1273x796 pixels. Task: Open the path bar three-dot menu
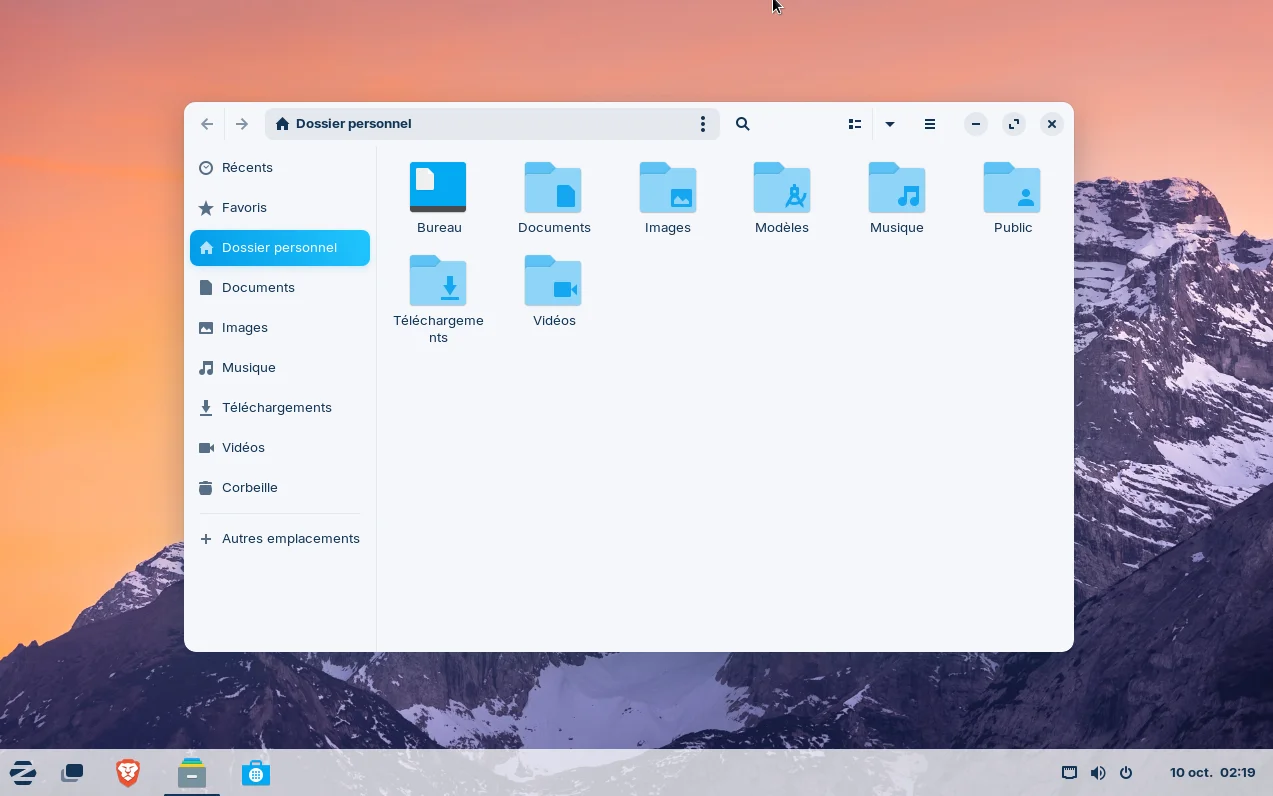tap(703, 124)
